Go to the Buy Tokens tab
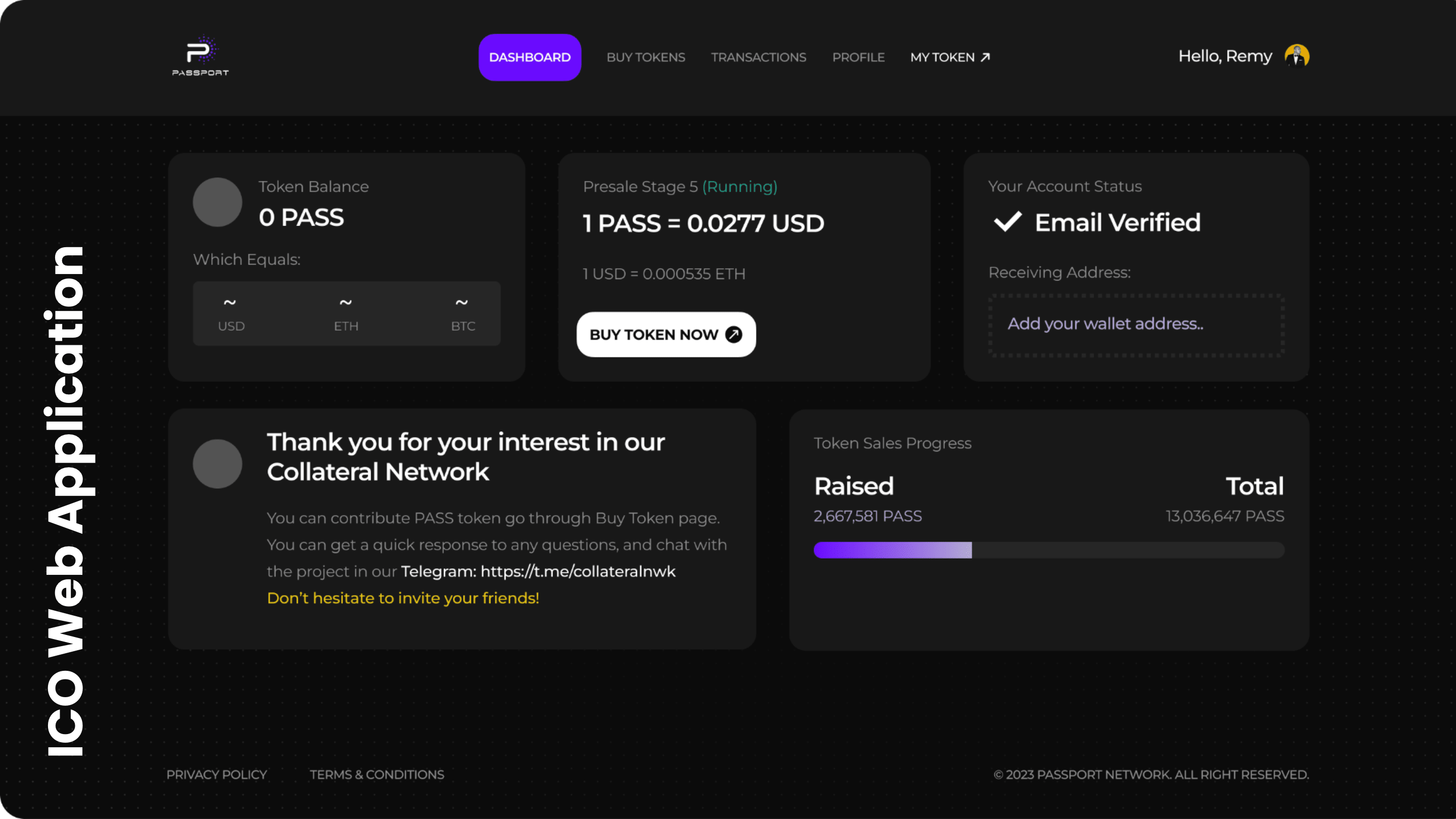The height and width of the screenshot is (819, 1456). coord(646,57)
